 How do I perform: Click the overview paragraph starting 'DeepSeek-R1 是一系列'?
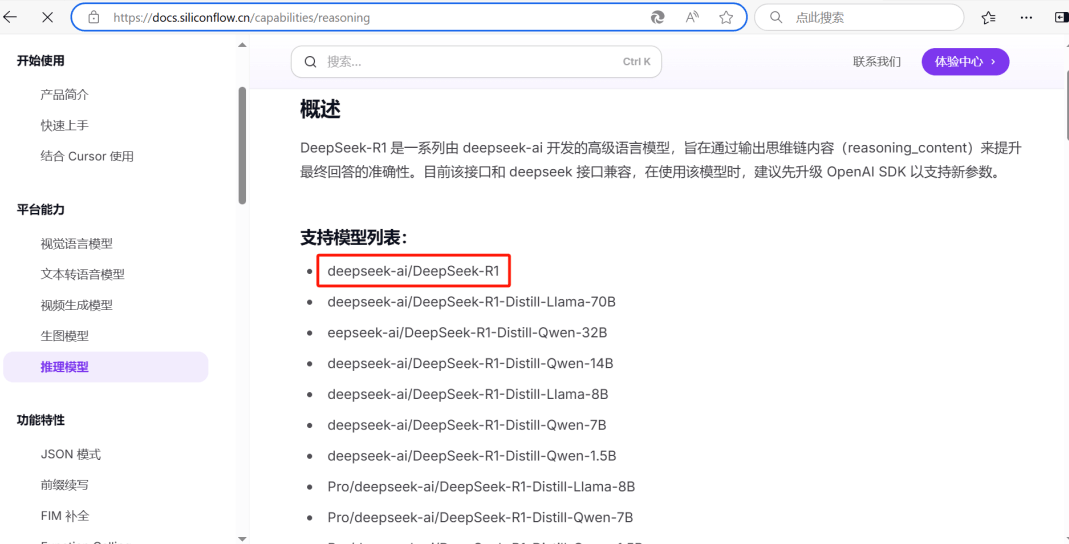(x=661, y=160)
